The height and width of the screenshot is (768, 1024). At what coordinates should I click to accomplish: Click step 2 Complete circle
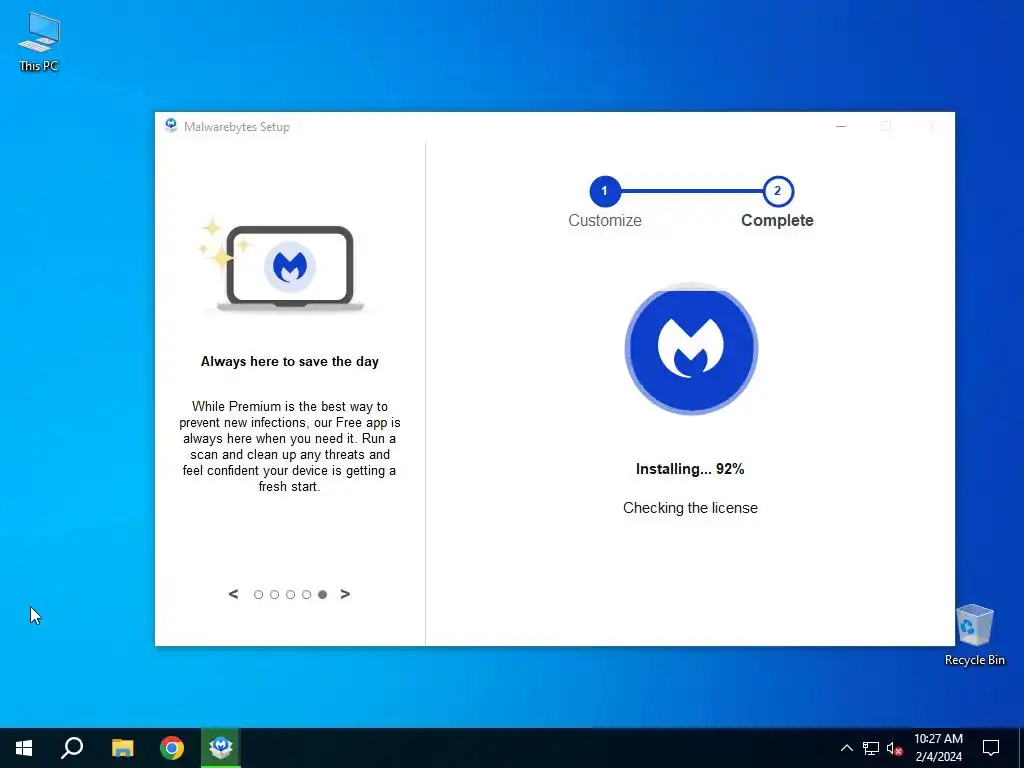coord(777,191)
